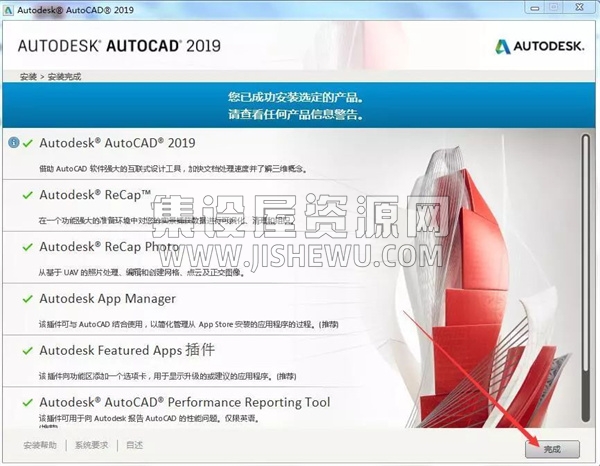Click the blue info icon beside AutoCAD 2019
The image size is (600, 466).
(13, 143)
